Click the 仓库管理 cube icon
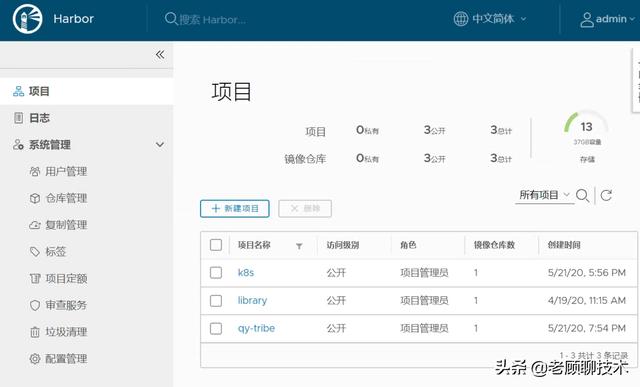This screenshot has width=640, height=387. pos(35,198)
